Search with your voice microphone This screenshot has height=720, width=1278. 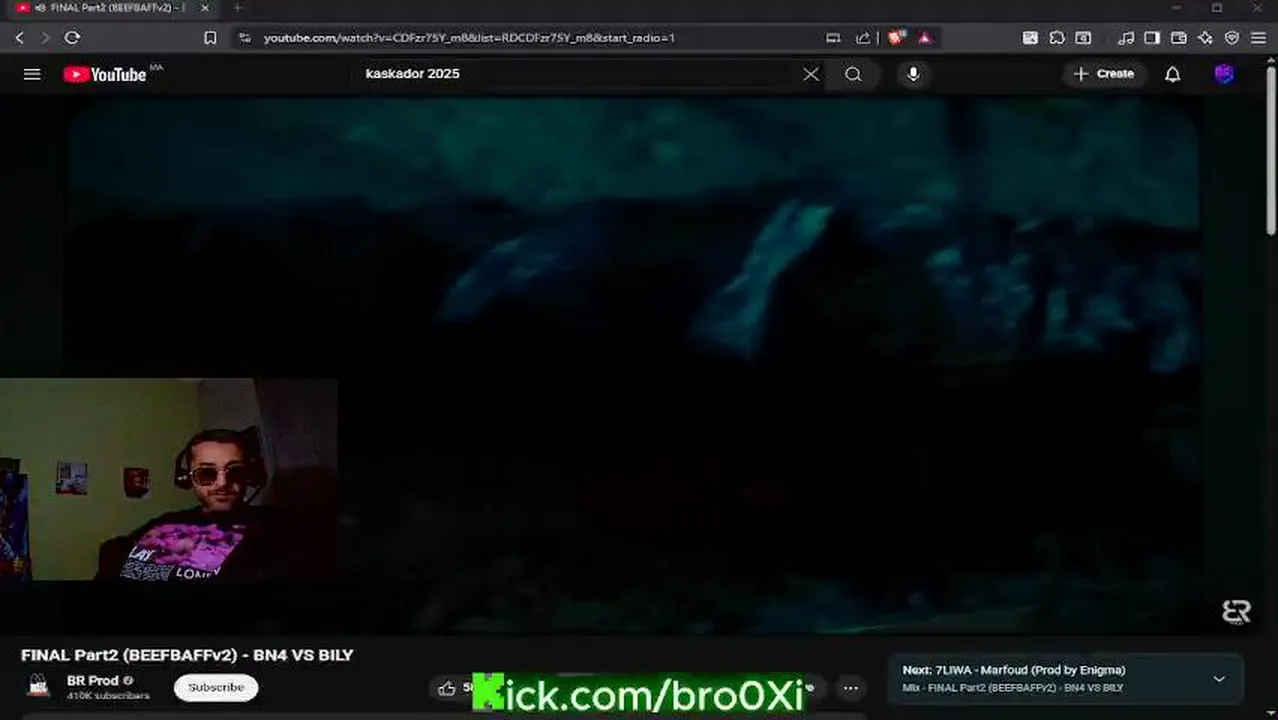coord(913,74)
